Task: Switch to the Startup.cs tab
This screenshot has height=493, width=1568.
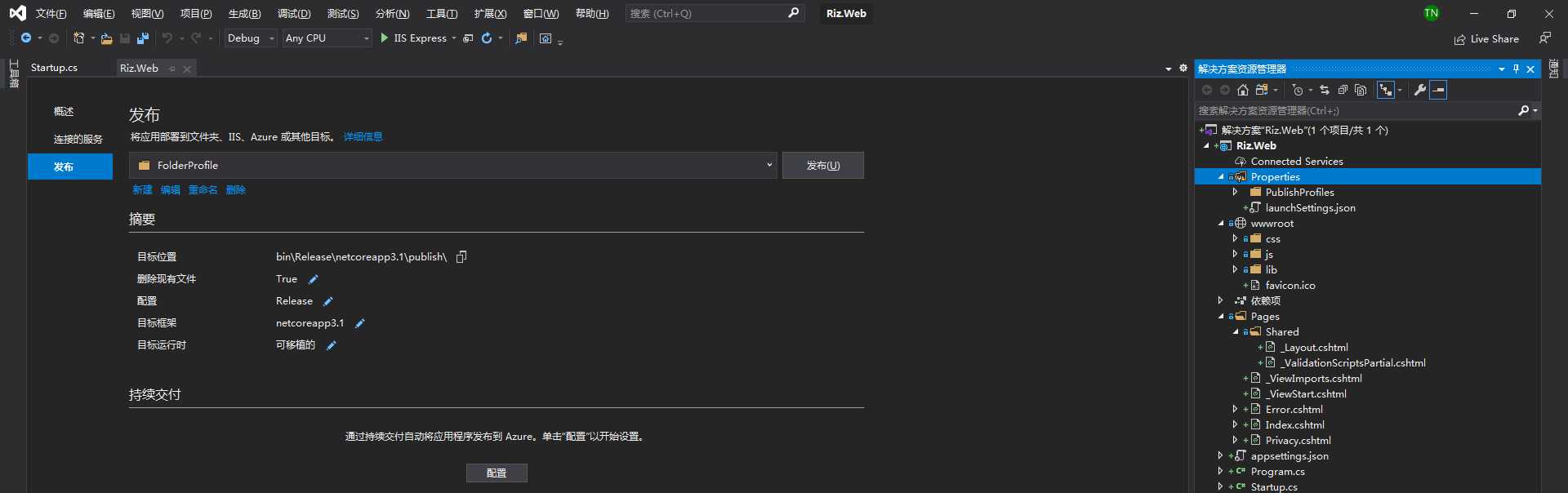Action: pyautogui.click(x=54, y=68)
